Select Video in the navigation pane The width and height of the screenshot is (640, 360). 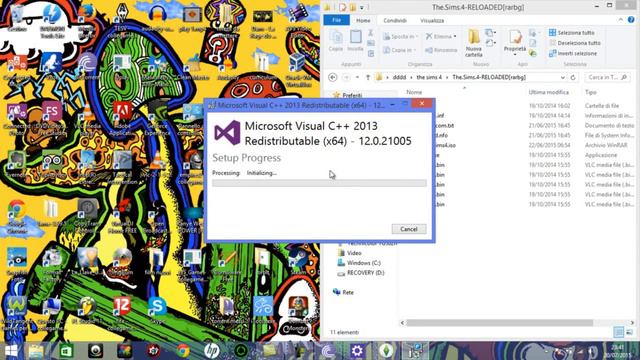[349, 253]
